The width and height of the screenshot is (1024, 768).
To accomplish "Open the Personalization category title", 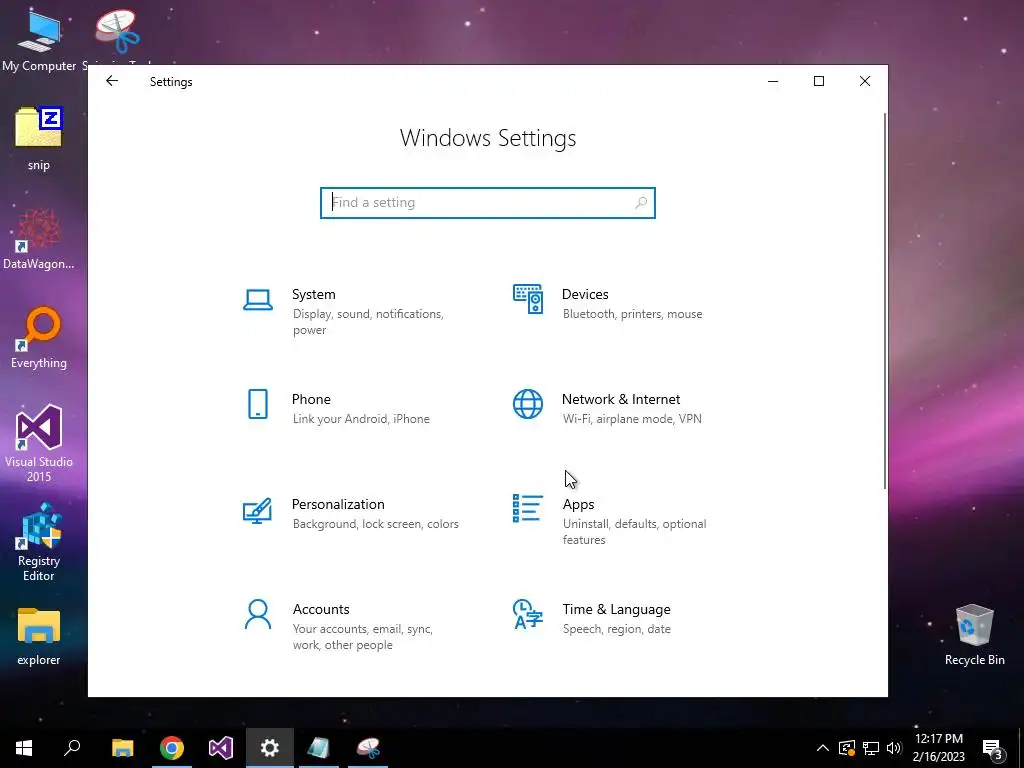I will 338,504.
